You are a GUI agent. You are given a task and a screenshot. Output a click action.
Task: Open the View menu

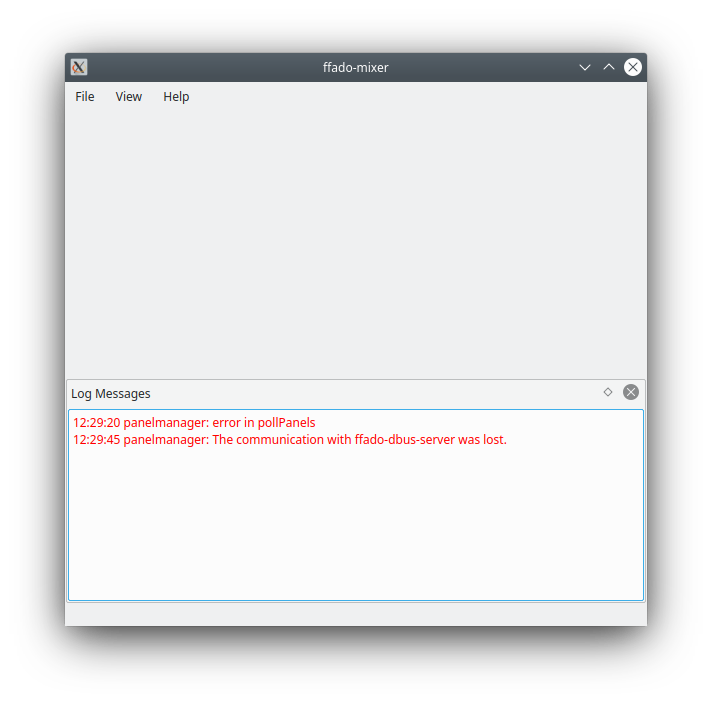tap(129, 97)
